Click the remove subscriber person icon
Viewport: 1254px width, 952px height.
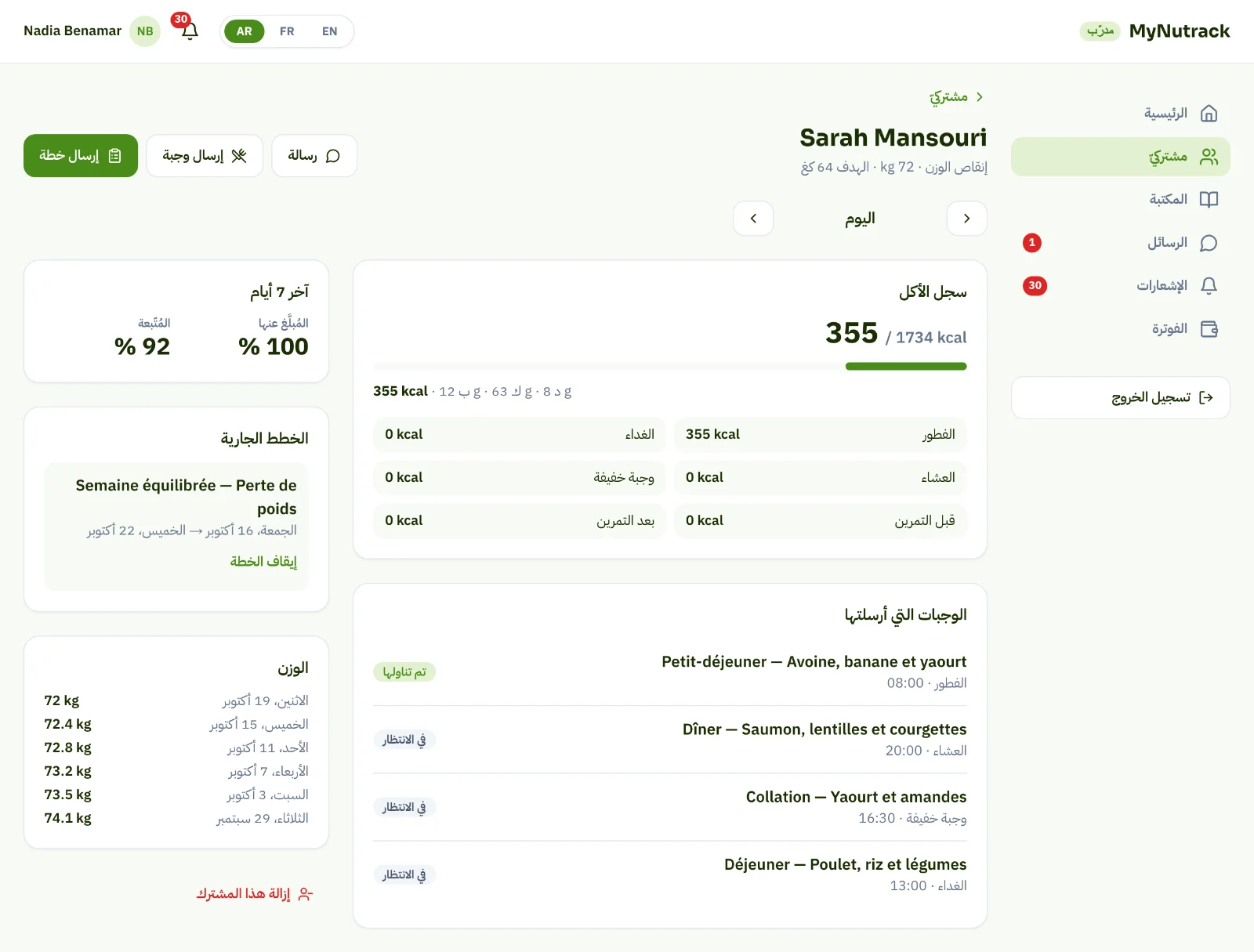click(x=306, y=894)
